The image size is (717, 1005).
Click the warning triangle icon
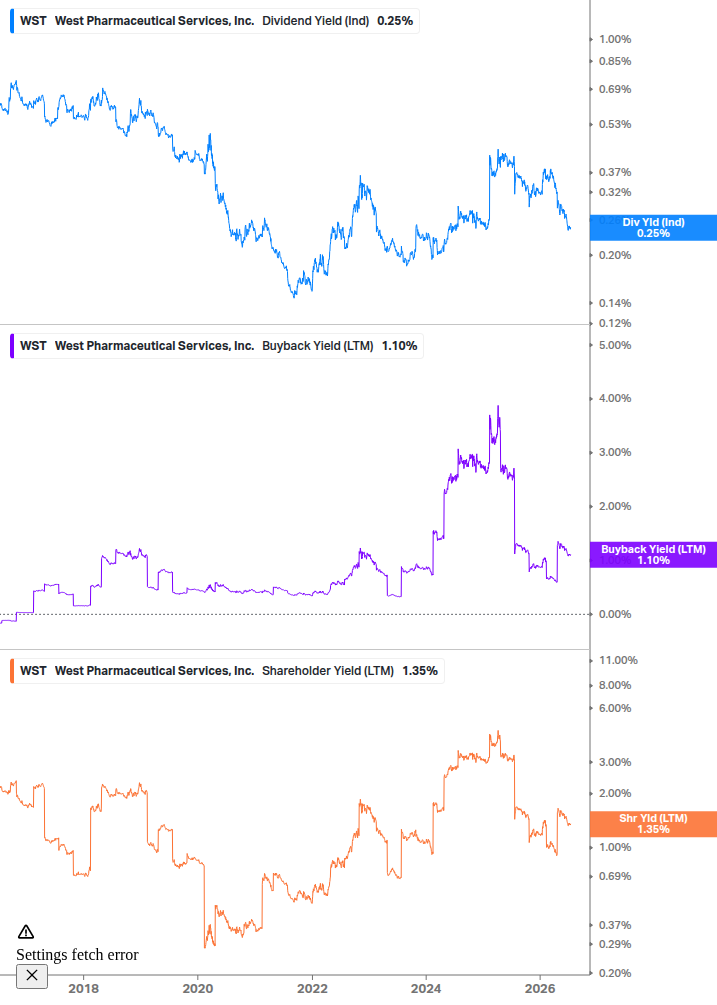(x=26, y=932)
